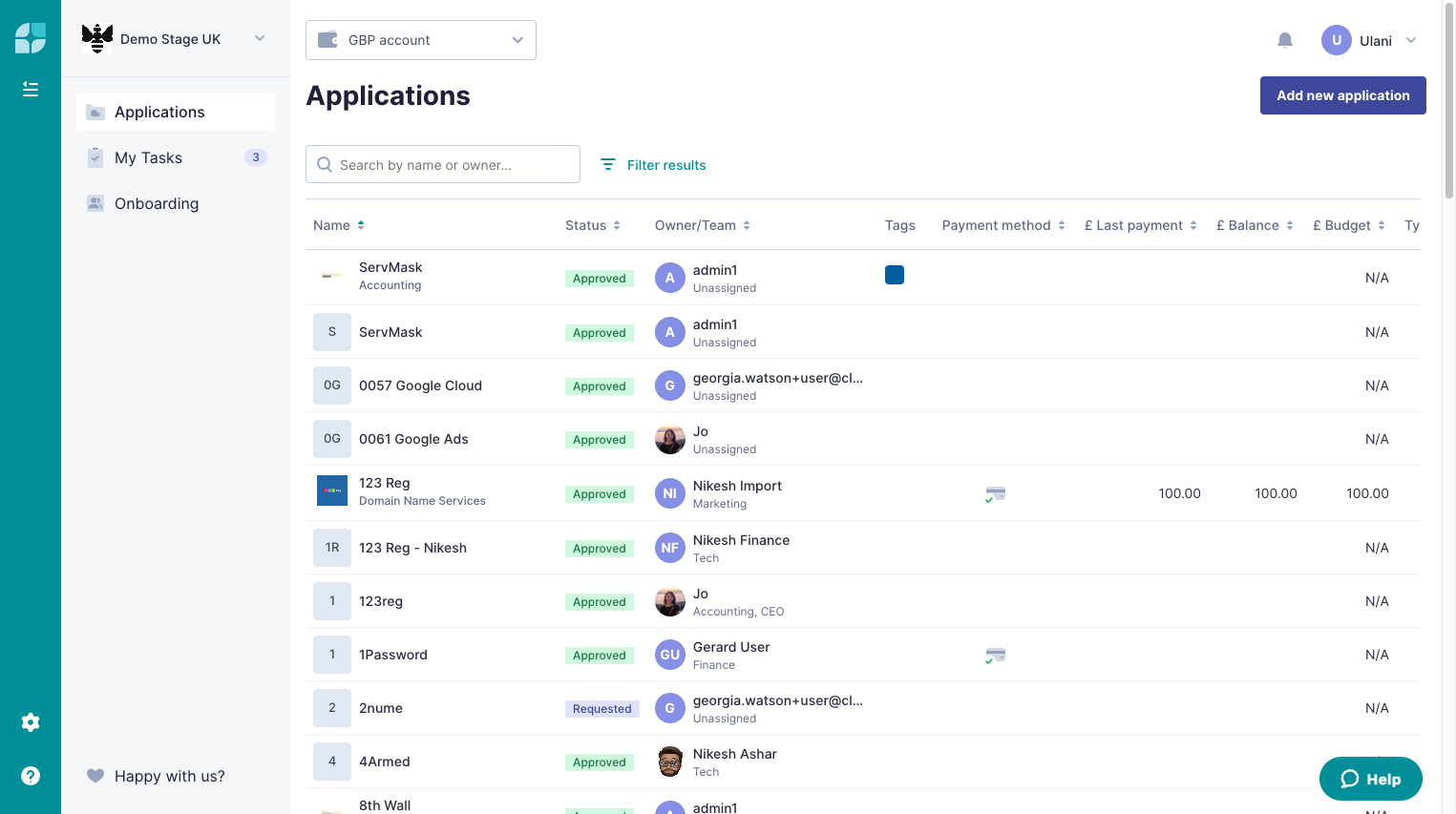1456x814 pixels.
Task: Click the app logo in the teal sidebar
Action: (31, 38)
